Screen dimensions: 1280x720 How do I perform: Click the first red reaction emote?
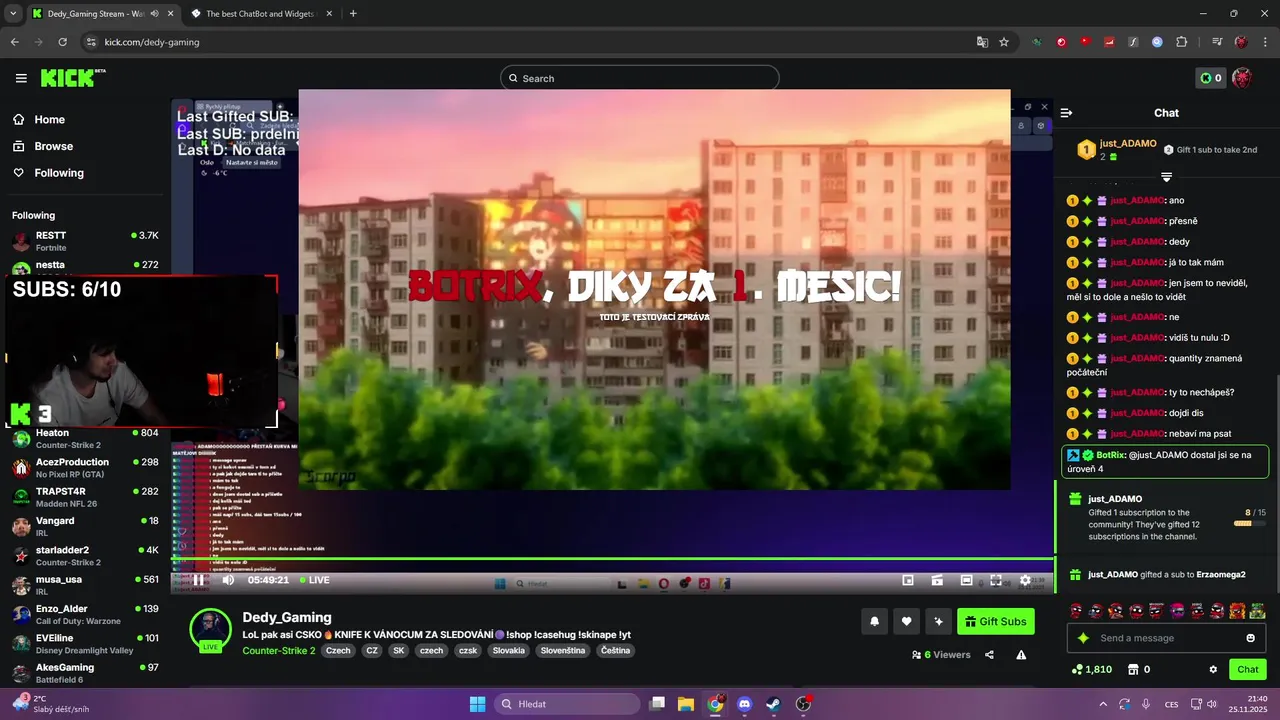tap(1076, 611)
